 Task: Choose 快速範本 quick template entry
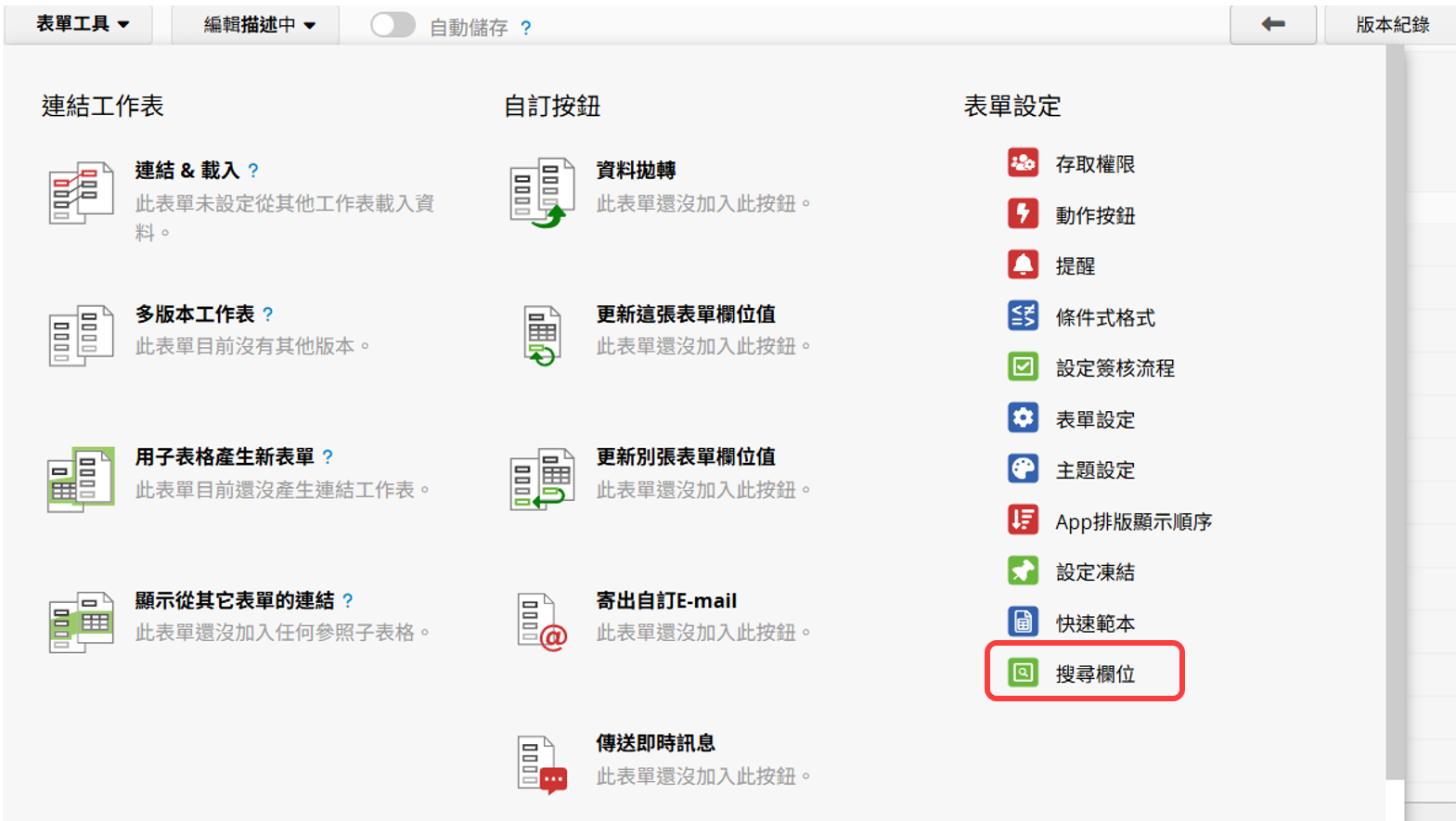pyautogui.click(x=1094, y=623)
